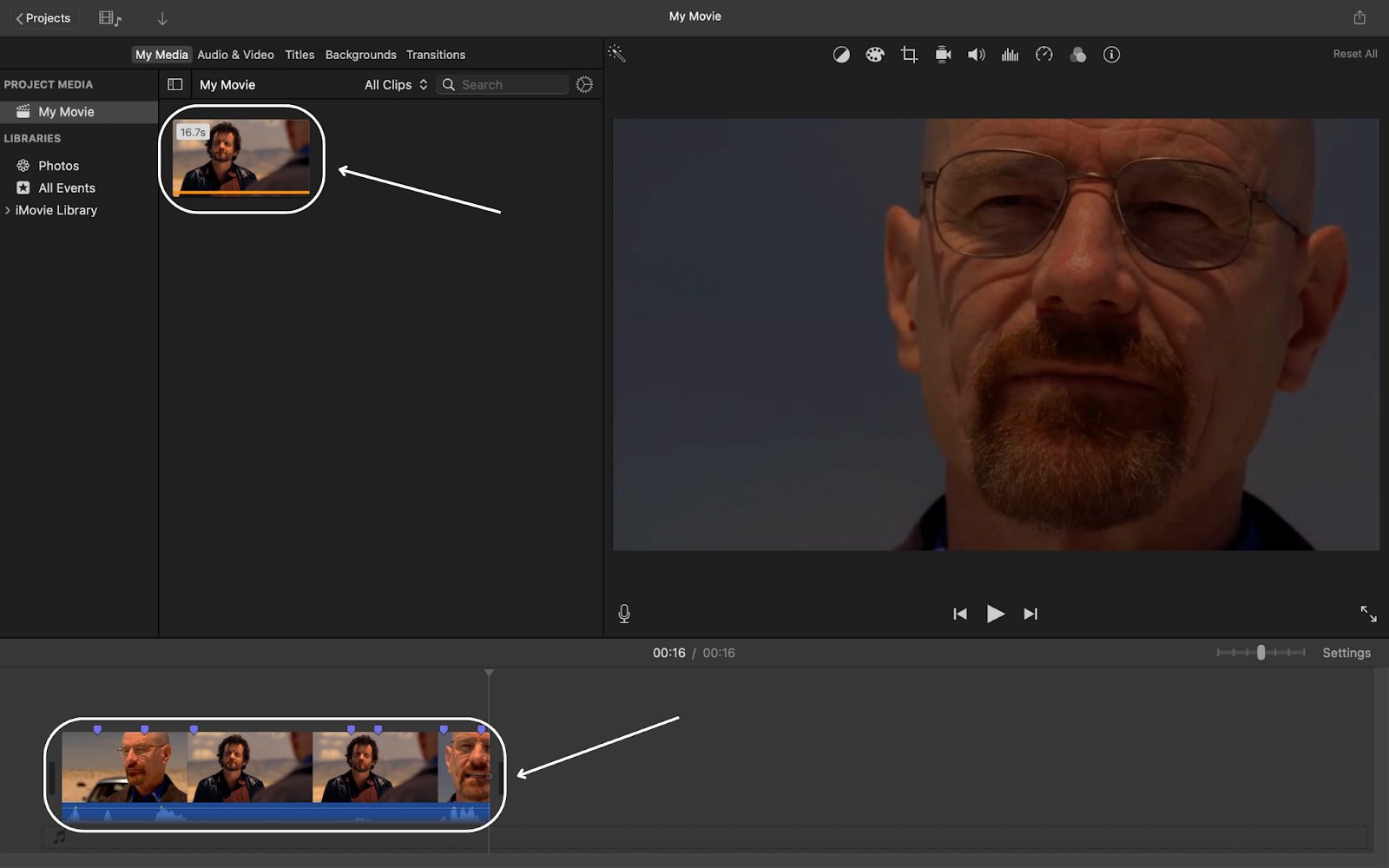Show clip information

pos(1111,55)
